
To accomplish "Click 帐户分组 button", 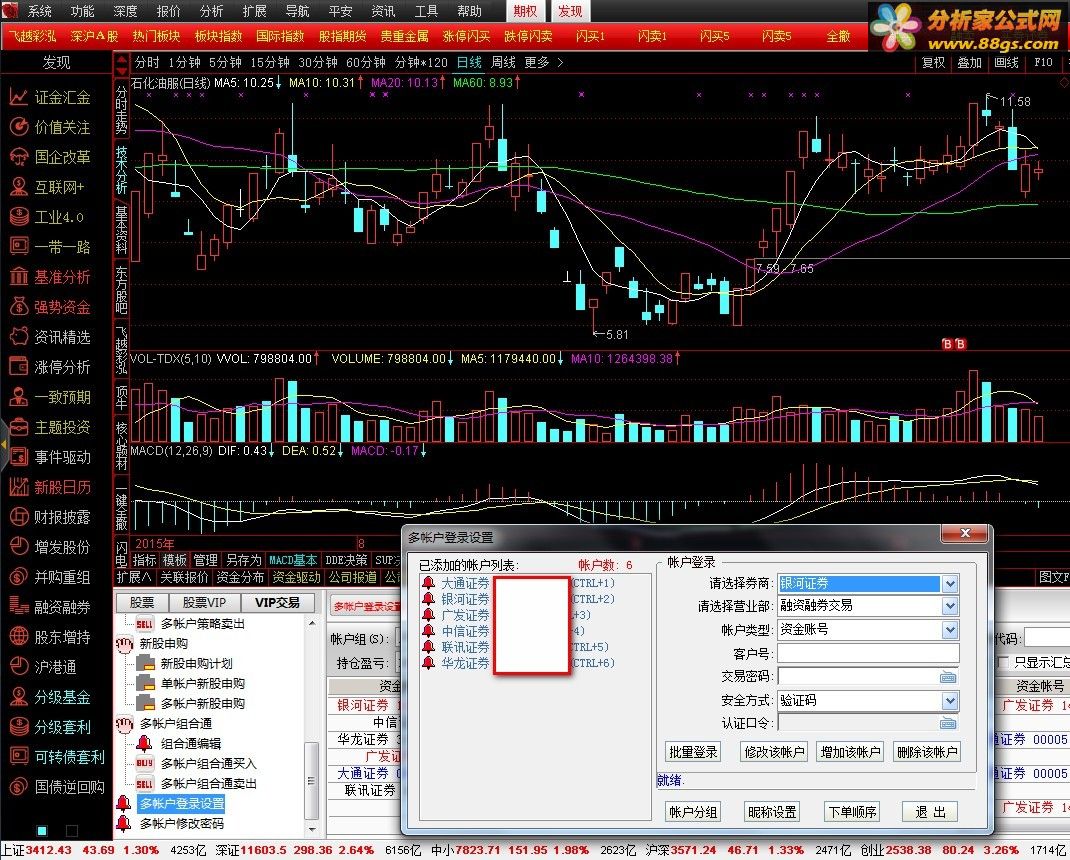I will pyautogui.click(x=693, y=812).
